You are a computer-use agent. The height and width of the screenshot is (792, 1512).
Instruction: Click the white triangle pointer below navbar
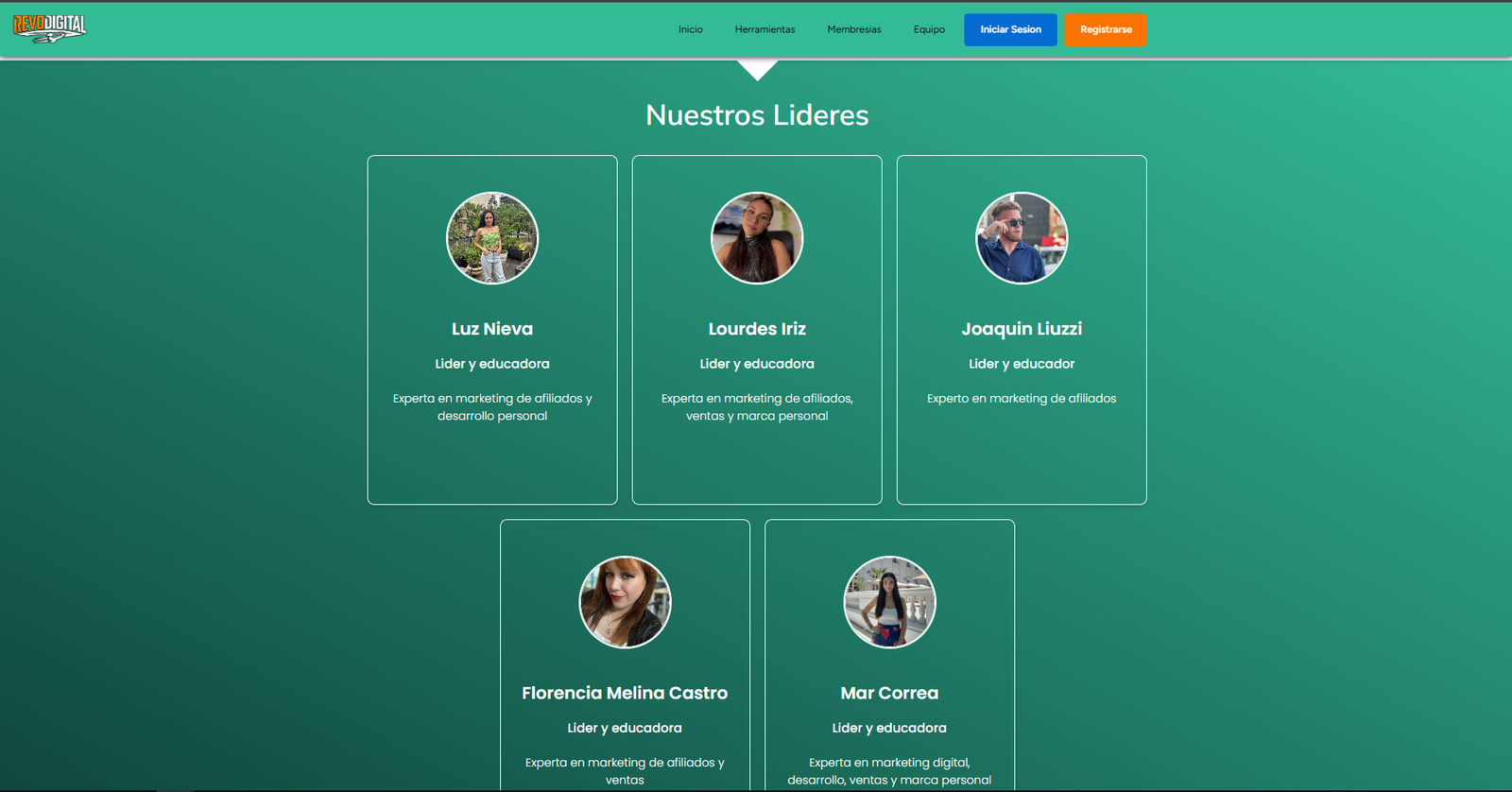coord(757,69)
